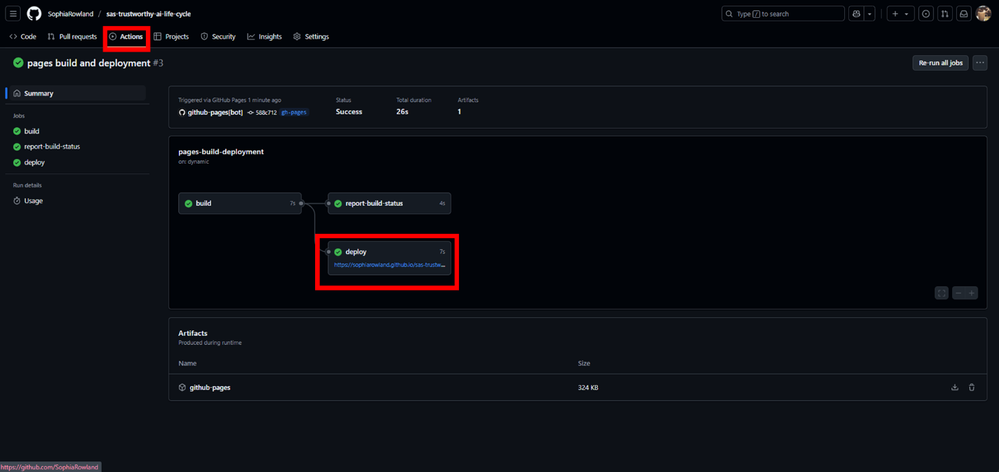This screenshot has height=472, width=999.
Task: Go to the GitHub home logo
Action: (34, 13)
